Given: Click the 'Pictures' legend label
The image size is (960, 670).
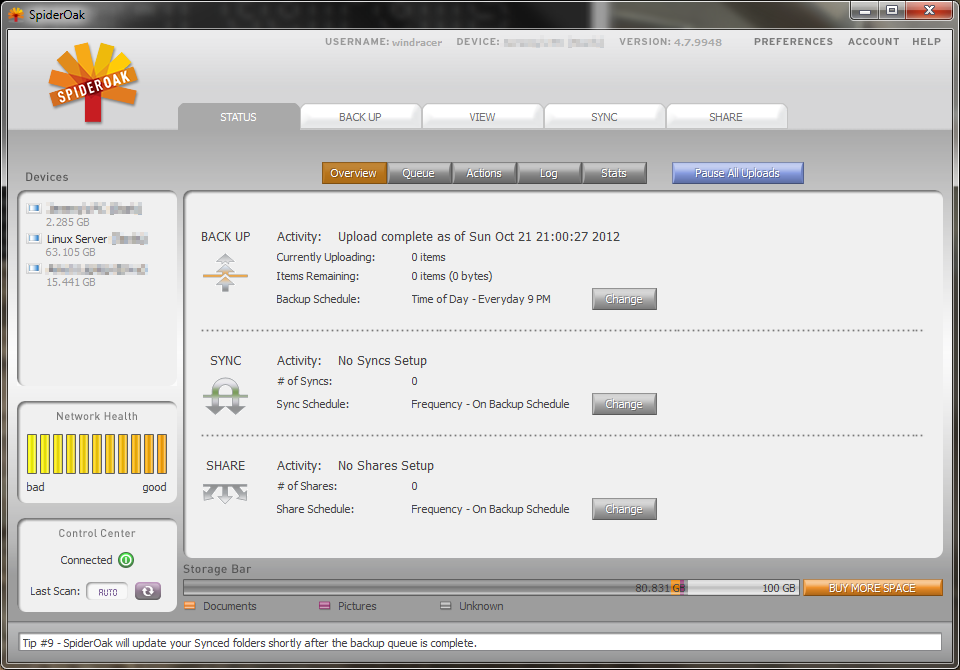Looking at the screenshot, I should pyautogui.click(x=357, y=606).
